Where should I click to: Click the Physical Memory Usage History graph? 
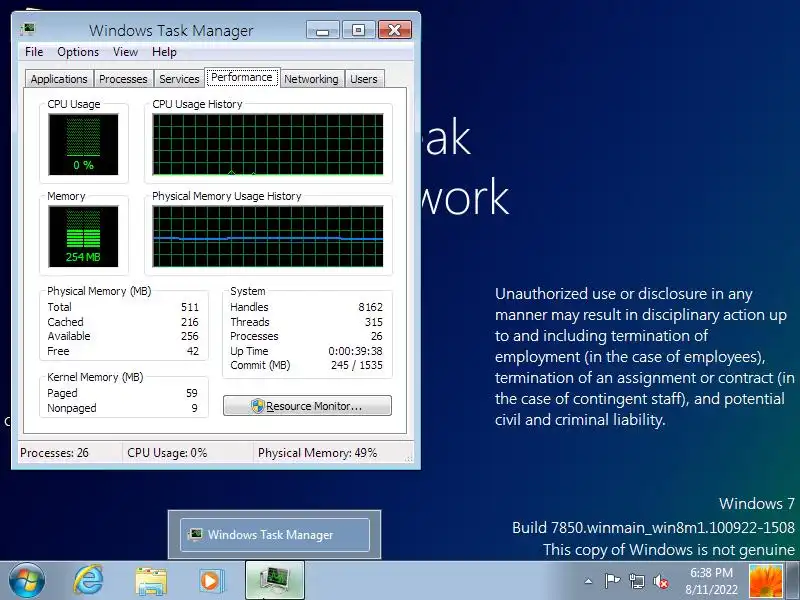(268, 236)
